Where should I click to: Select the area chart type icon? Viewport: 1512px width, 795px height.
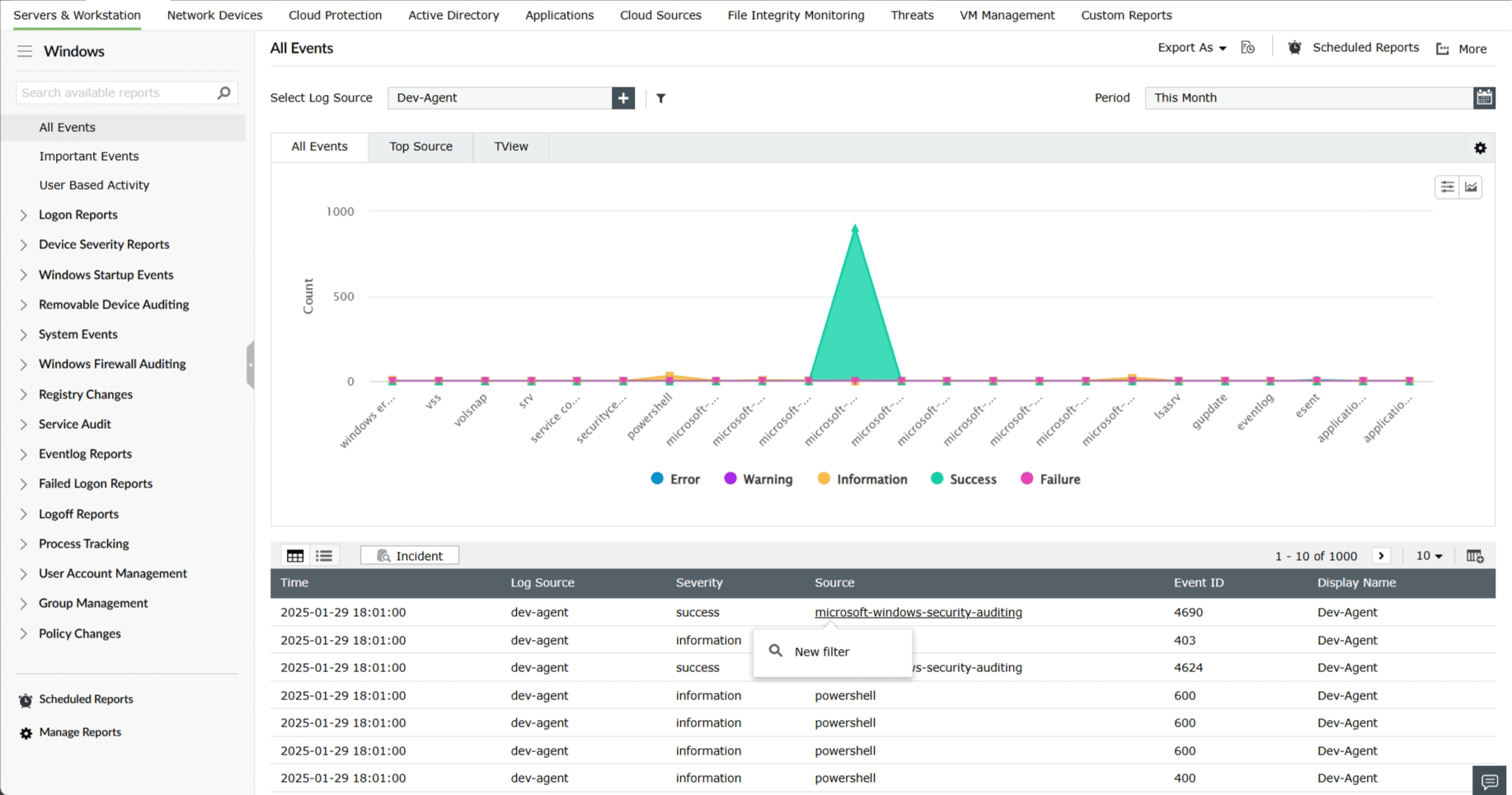click(x=1471, y=186)
